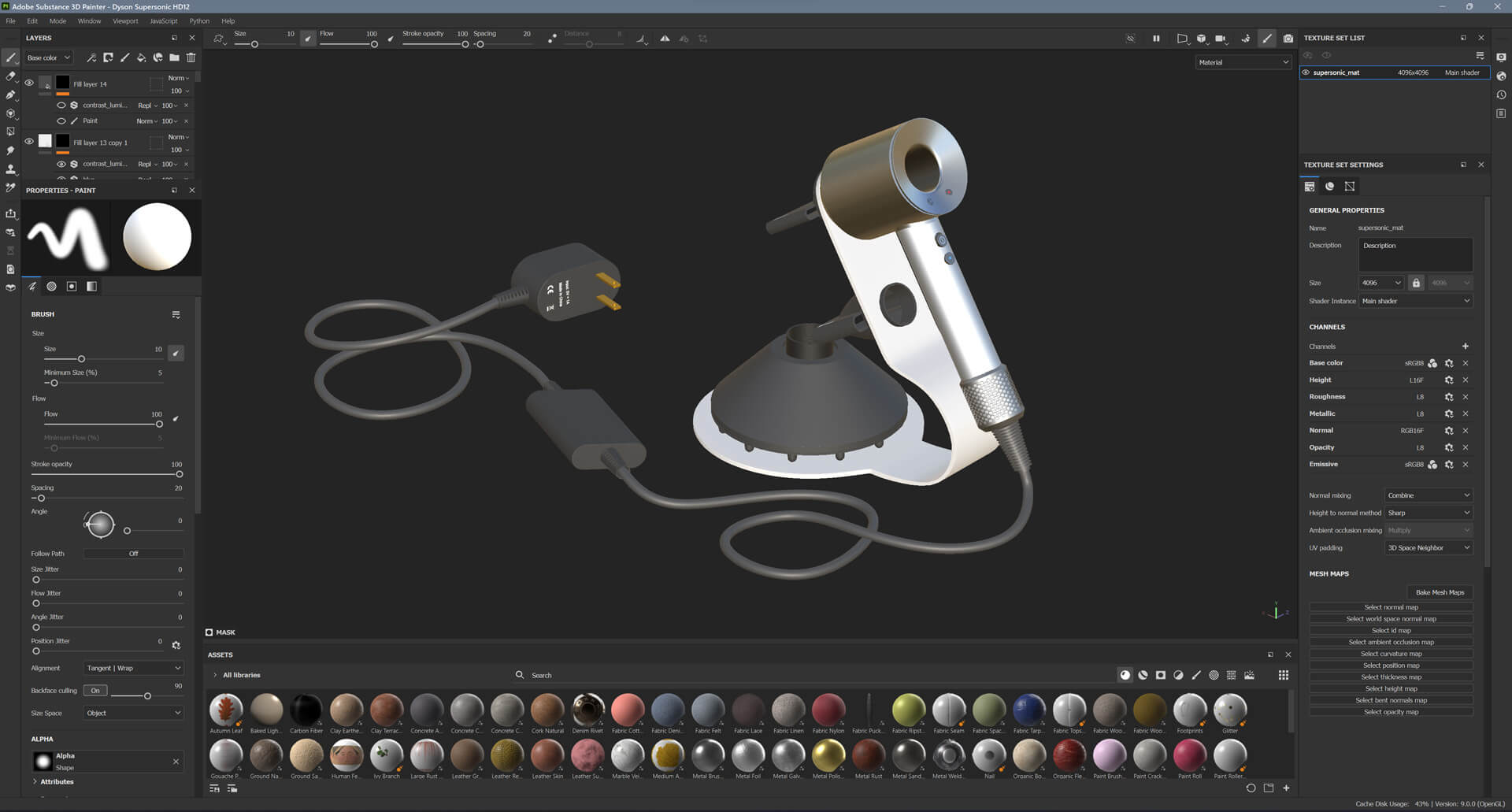
Task: Open the Alignment Tangent | Wrap dropdown
Action: pos(133,668)
